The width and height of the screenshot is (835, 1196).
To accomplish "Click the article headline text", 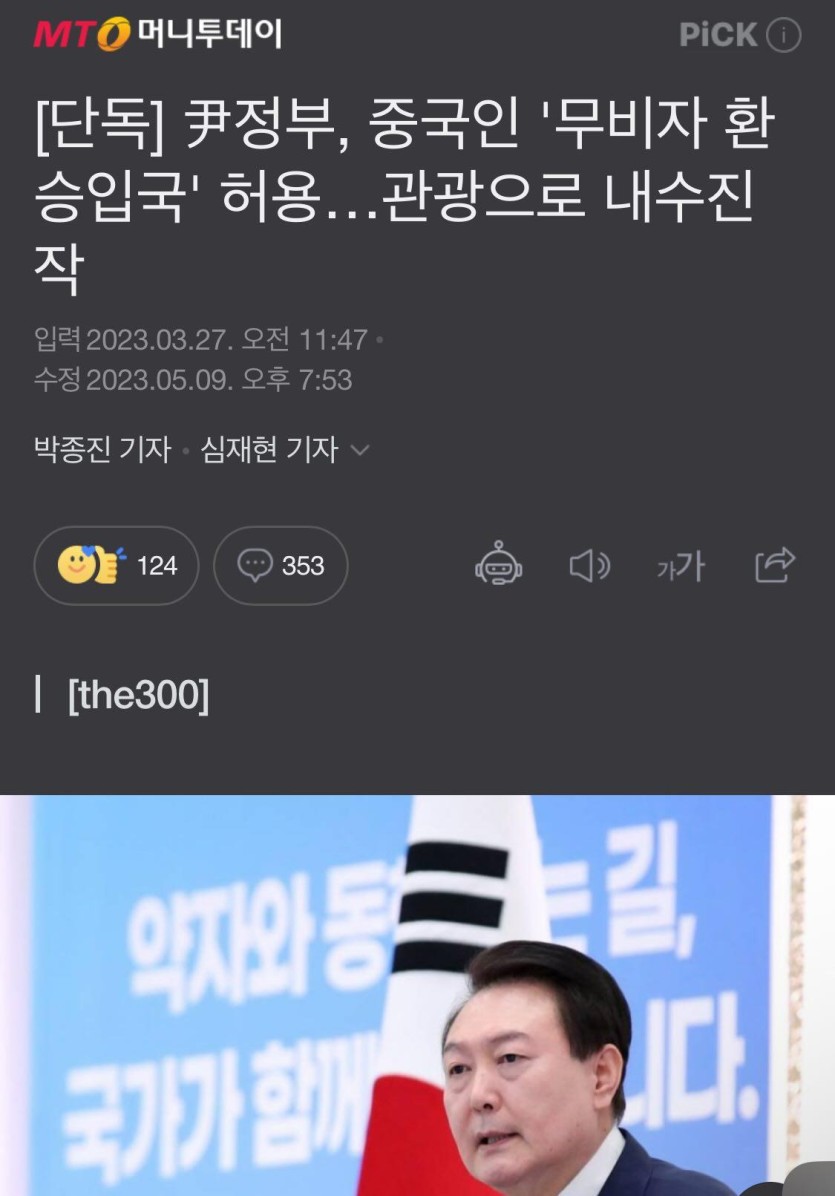I will pos(405,195).
